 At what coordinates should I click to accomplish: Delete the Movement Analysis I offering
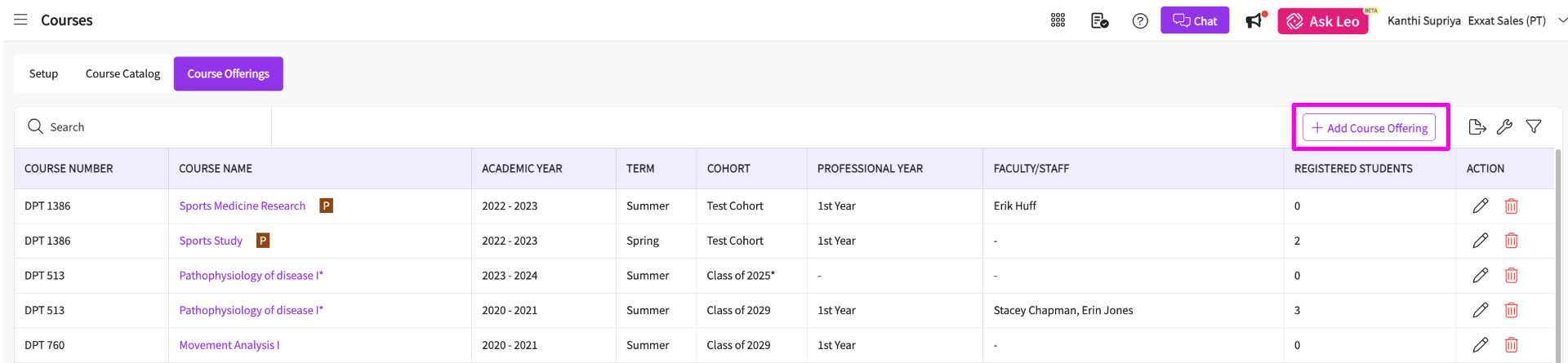pyautogui.click(x=1511, y=345)
